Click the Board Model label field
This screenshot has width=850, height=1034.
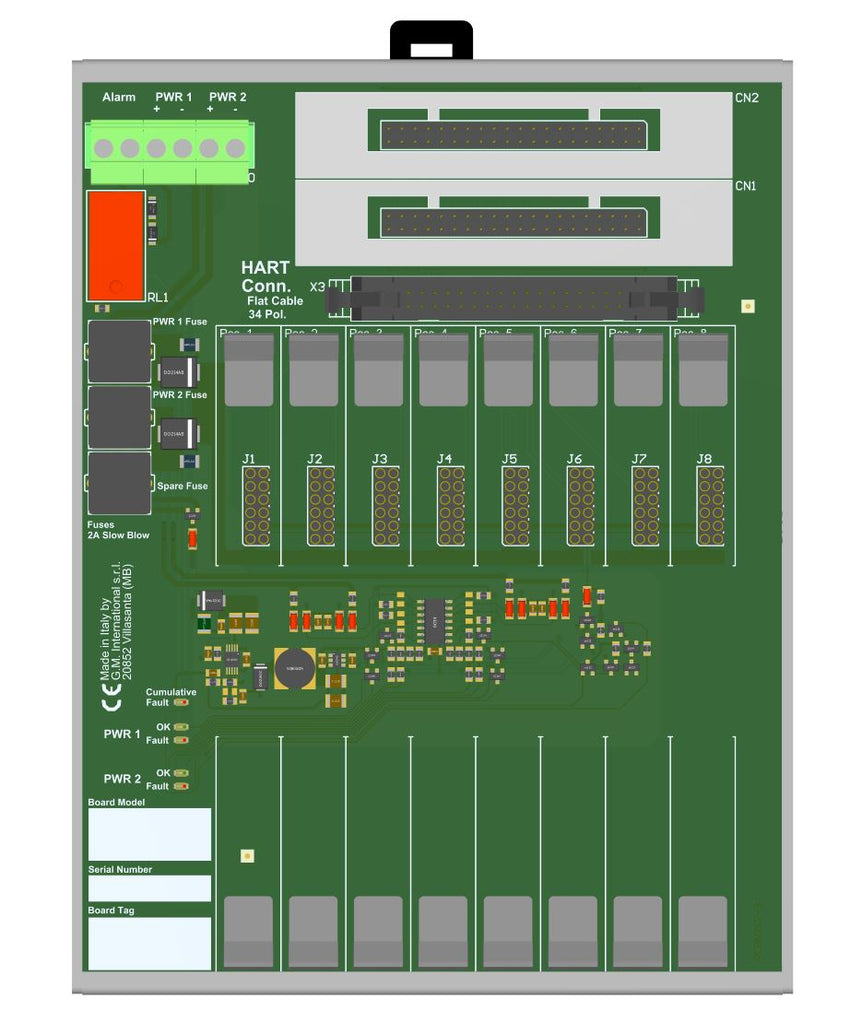[x=149, y=834]
